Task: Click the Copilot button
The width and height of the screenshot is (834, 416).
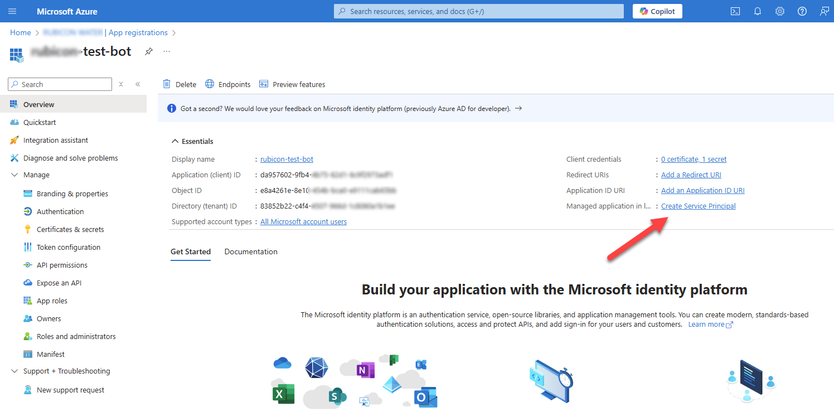Action: (657, 11)
